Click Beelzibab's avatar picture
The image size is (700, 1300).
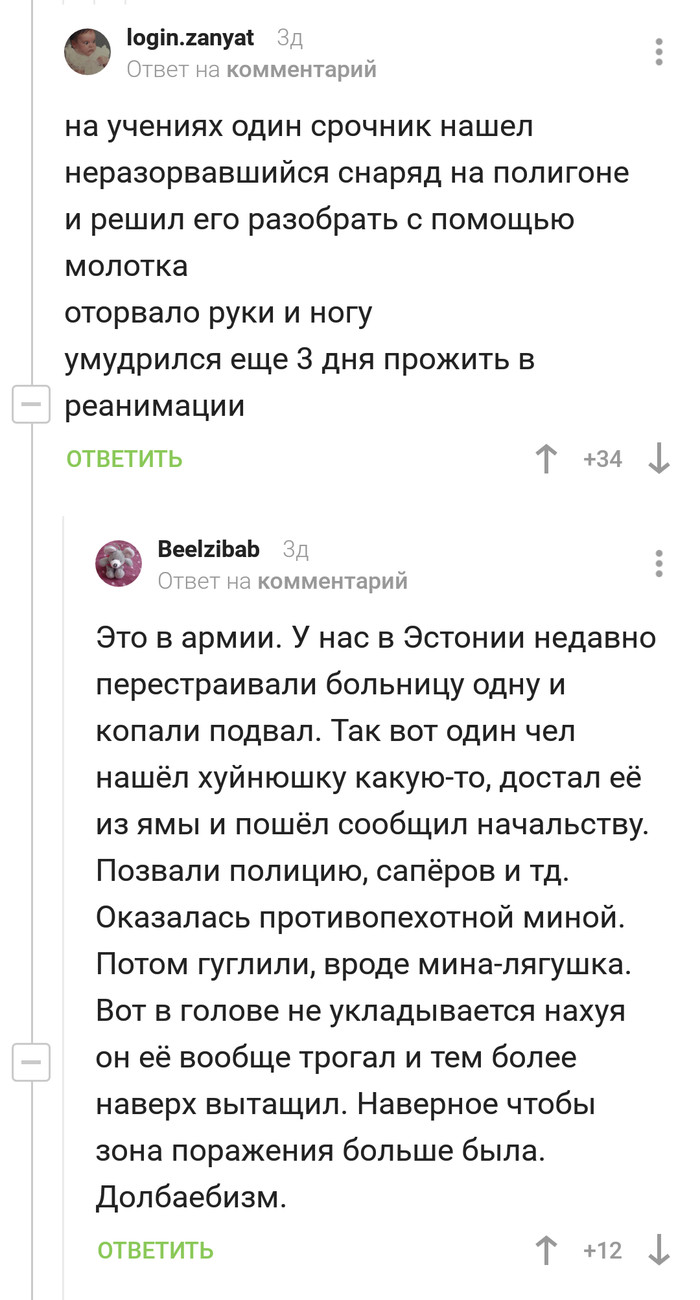point(119,563)
